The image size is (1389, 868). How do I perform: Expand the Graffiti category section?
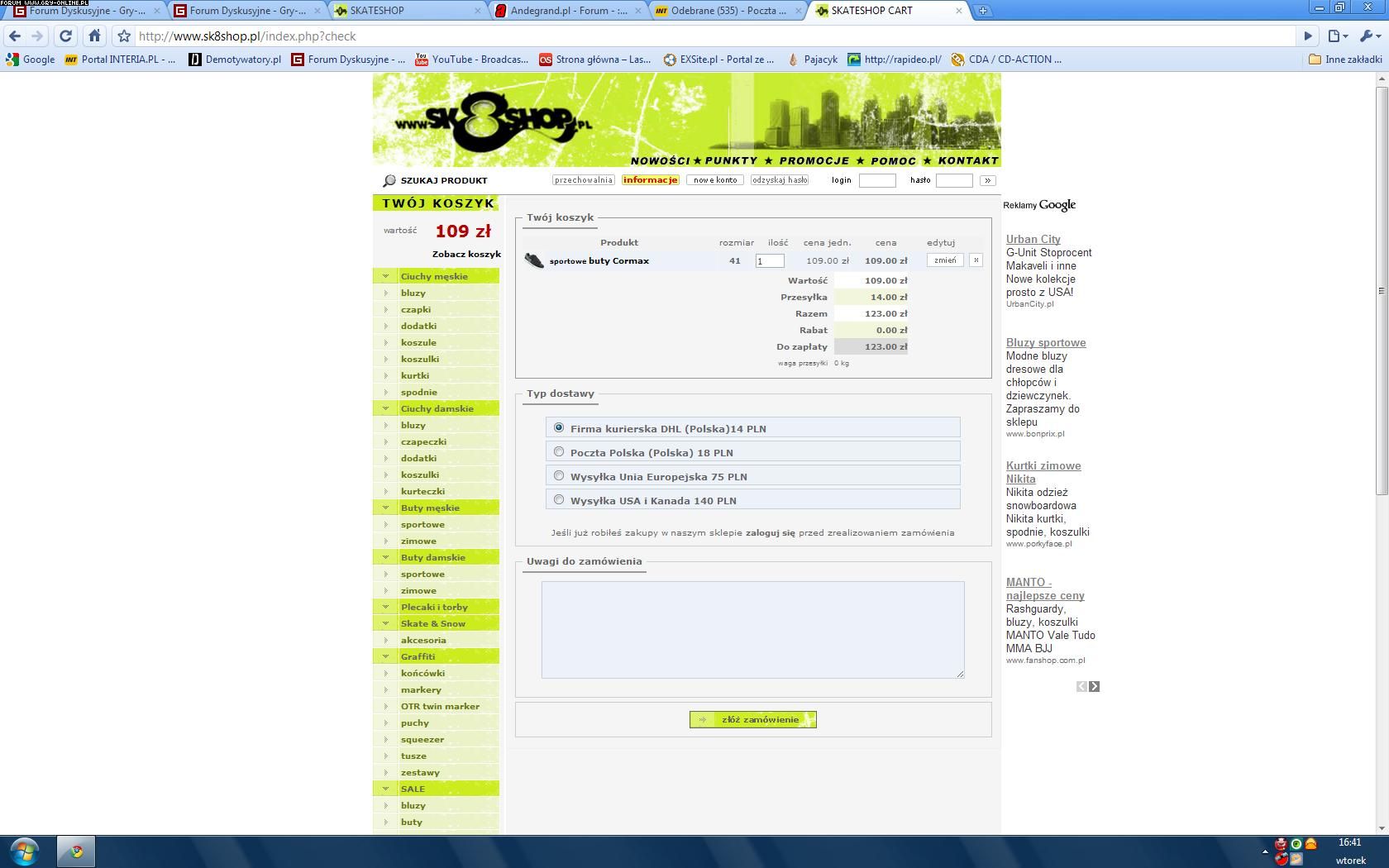click(385, 656)
